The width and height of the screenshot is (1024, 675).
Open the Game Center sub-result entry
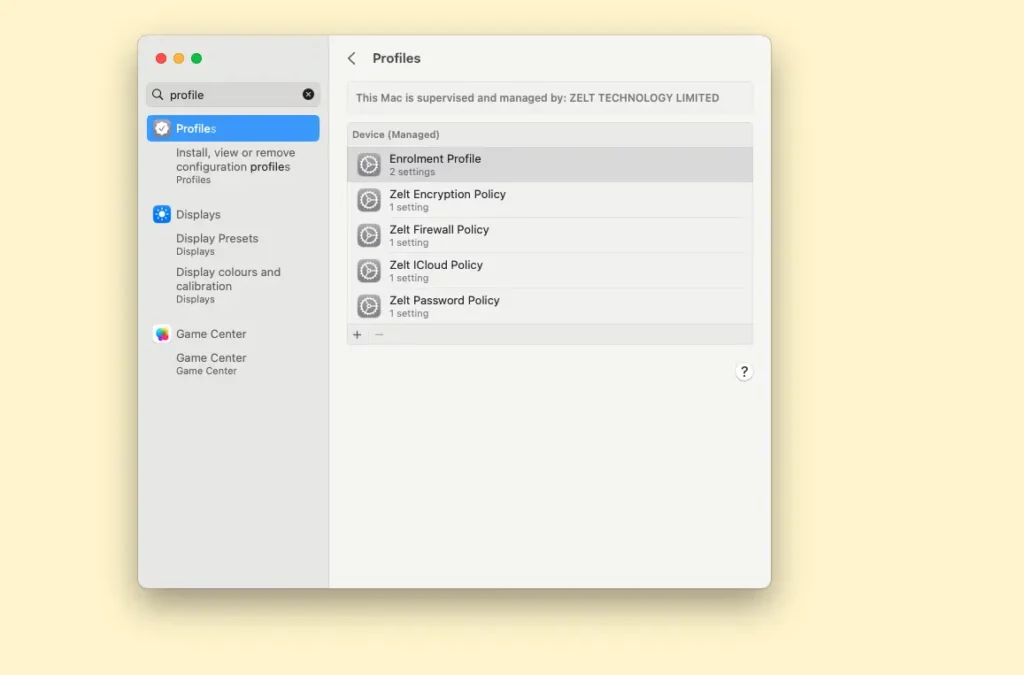point(211,364)
